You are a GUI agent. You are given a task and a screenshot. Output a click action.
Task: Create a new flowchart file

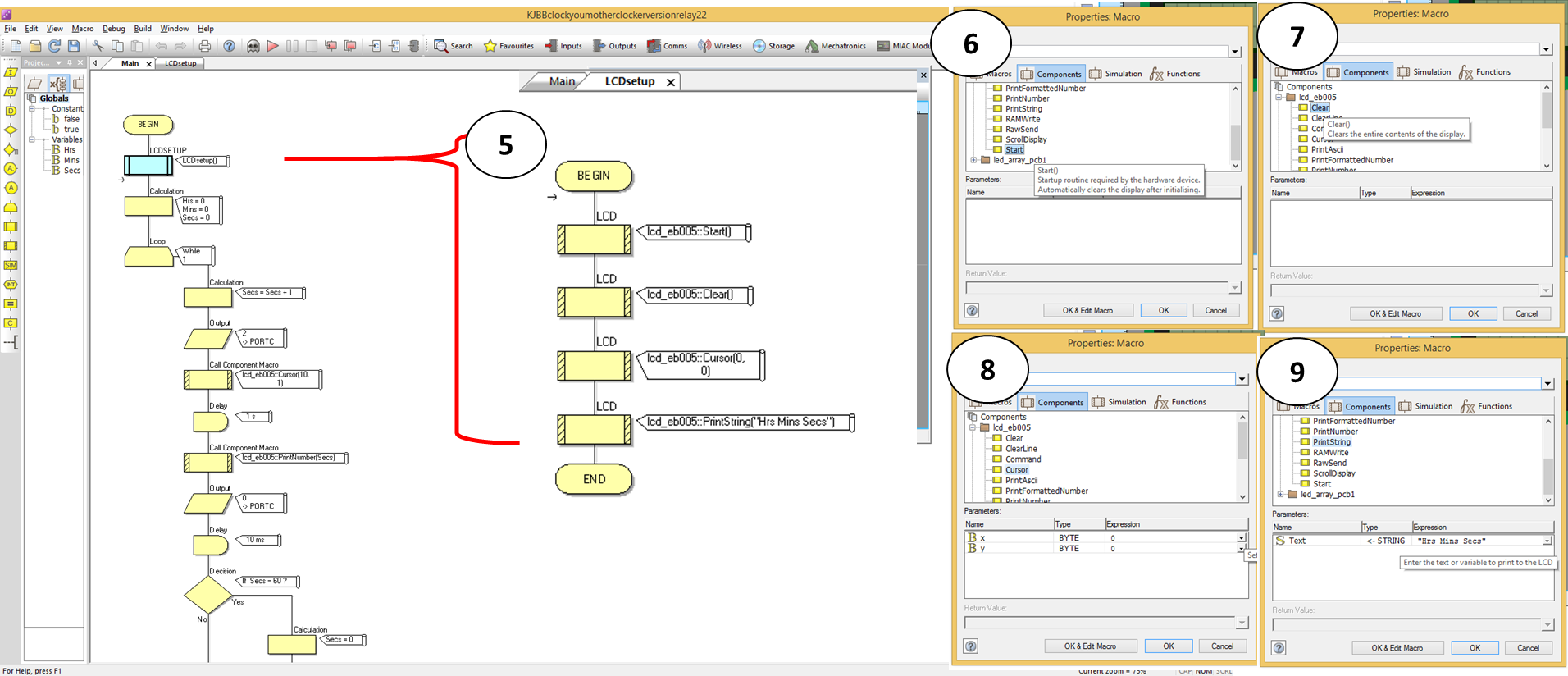coord(16,46)
